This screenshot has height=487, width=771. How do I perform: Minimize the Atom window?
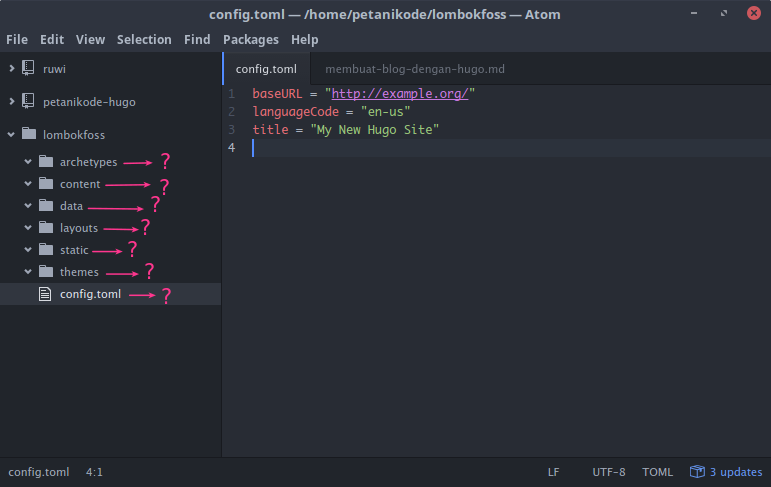tap(694, 13)
